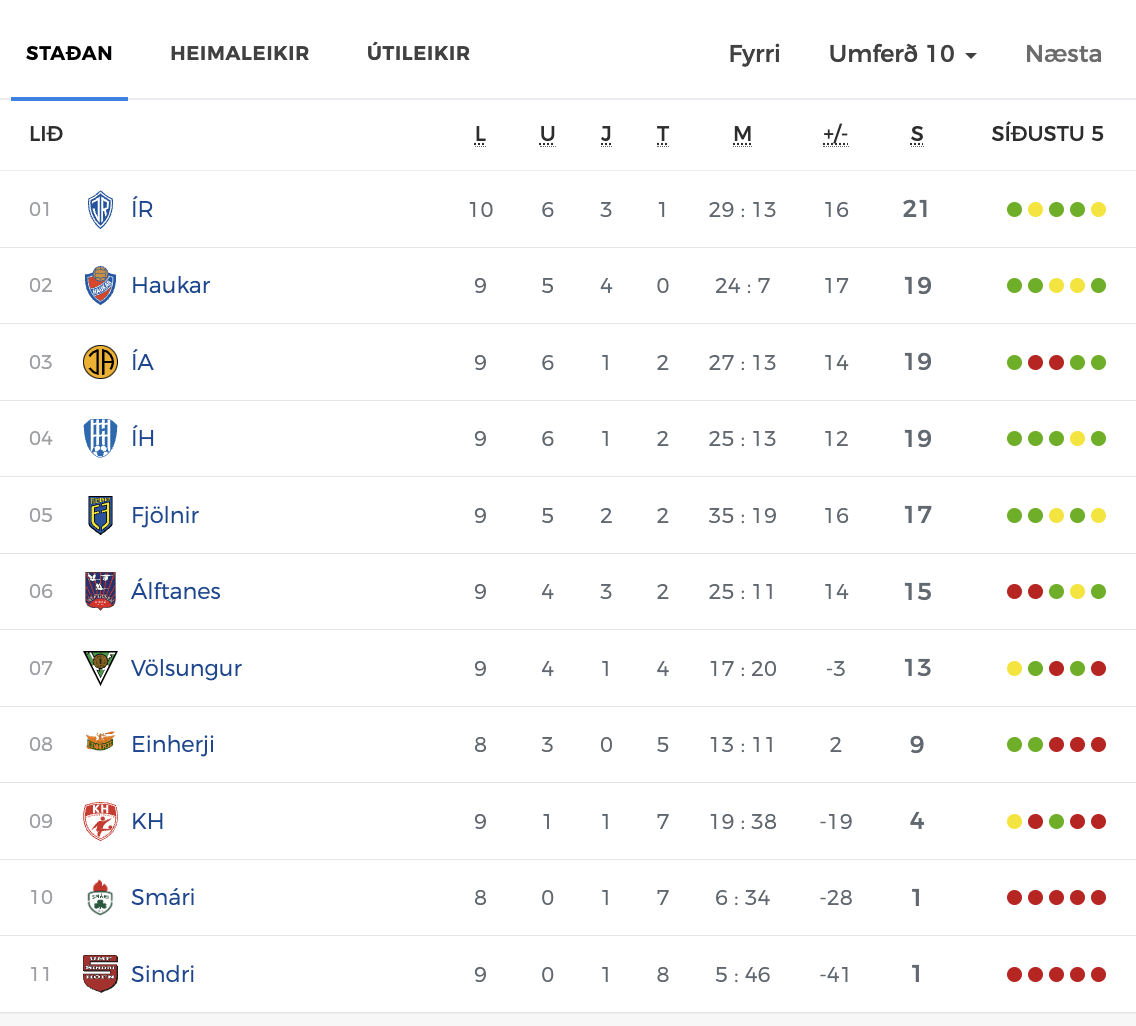The image size is (1136, 1026).
Task: Click the KH red football crest
Action: click(100, 821)
